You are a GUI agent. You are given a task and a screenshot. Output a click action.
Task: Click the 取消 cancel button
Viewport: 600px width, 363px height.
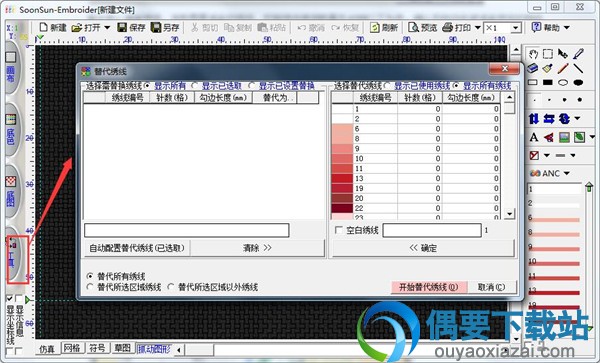(492, 287)
